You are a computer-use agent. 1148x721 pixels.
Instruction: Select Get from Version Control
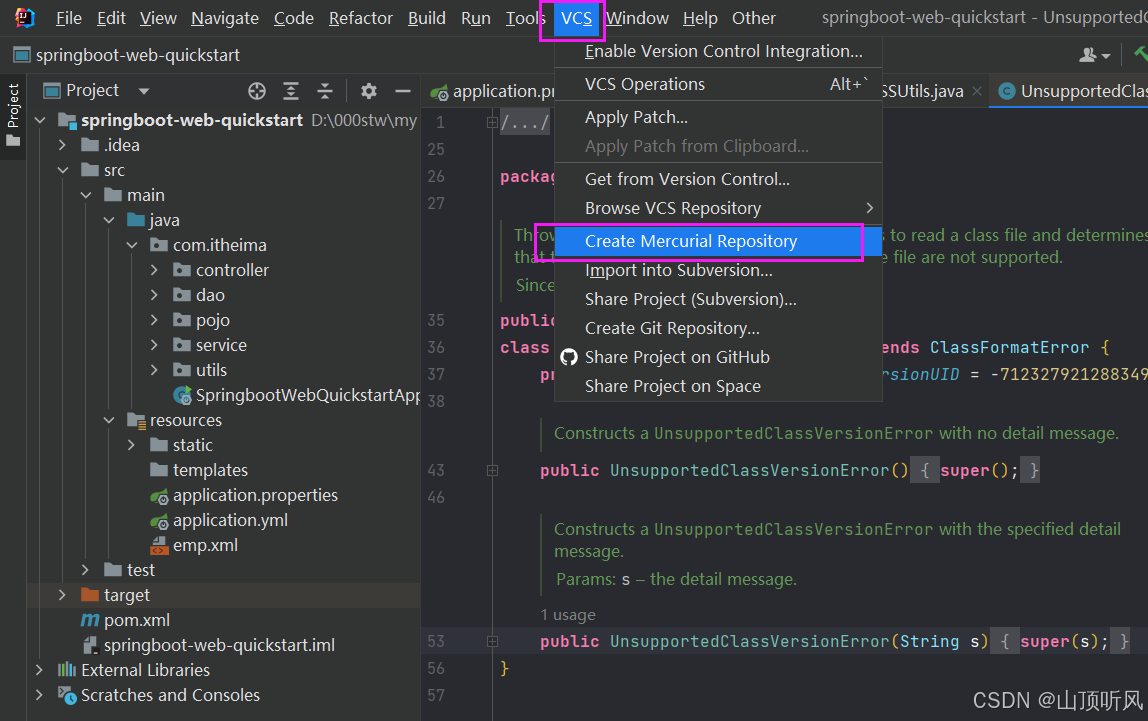point(718,179)
